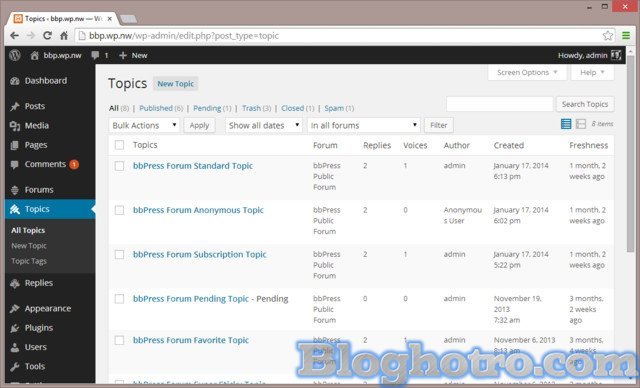Click the Appearance paintbrush icon

(x=15, y=309)
